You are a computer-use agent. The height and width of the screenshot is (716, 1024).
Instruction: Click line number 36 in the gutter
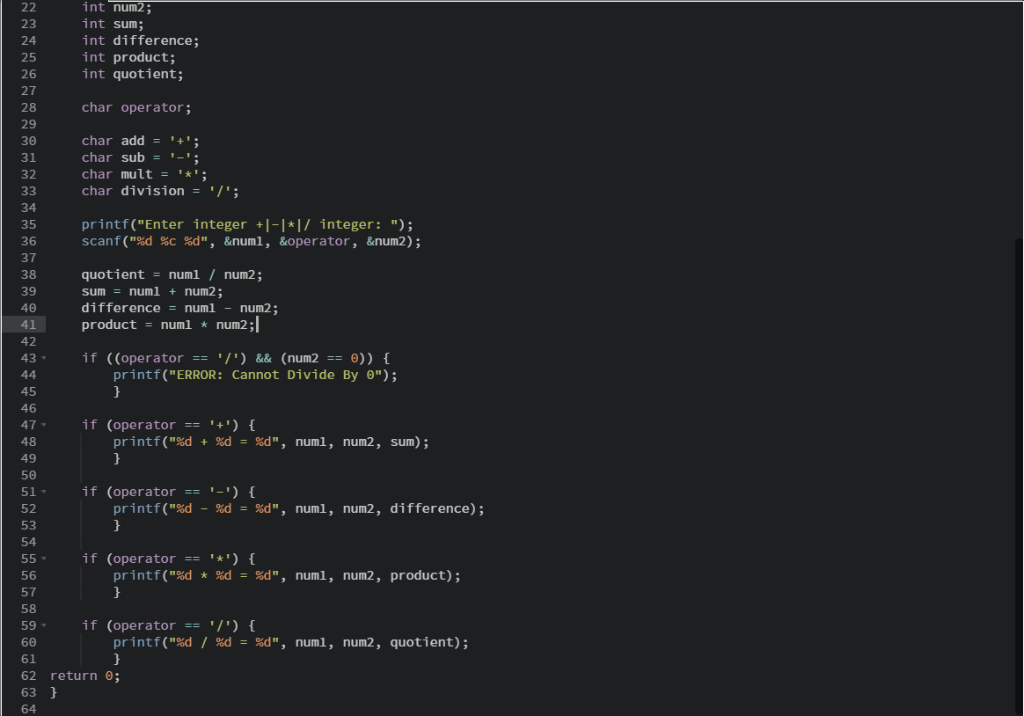(28, 241)
